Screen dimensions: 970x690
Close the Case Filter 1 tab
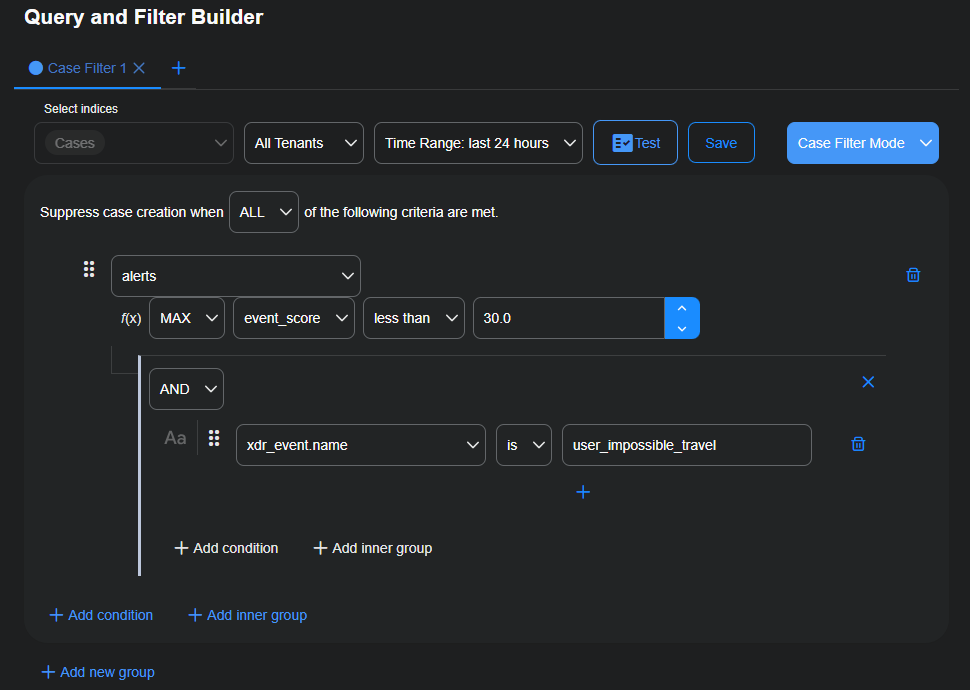(141, 68)
